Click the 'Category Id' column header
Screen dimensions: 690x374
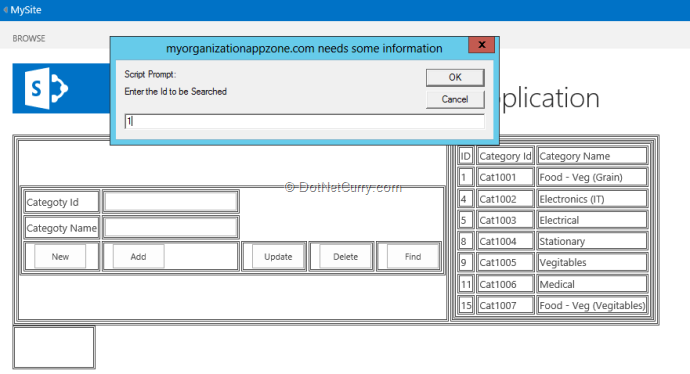pyautogui.click(x=505, y=156)
